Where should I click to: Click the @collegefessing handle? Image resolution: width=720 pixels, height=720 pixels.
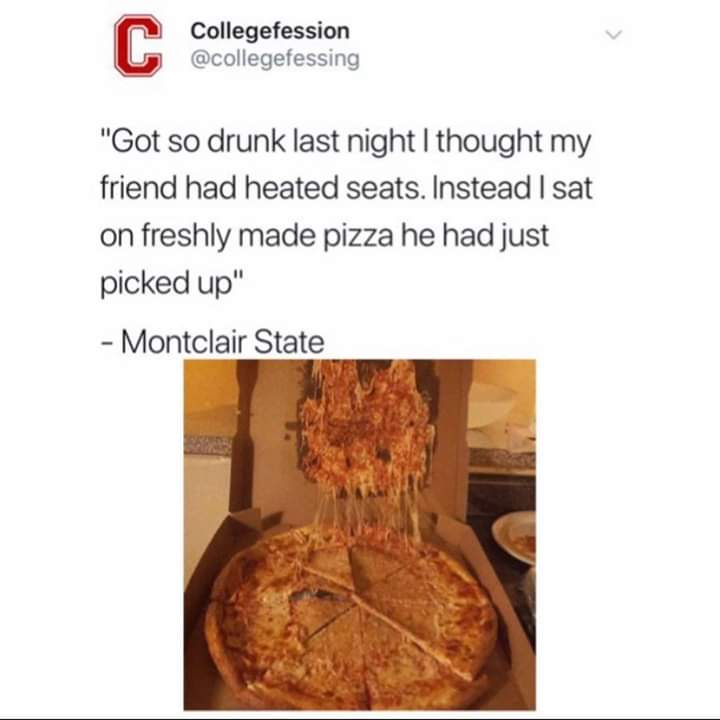tap(275, 59)
